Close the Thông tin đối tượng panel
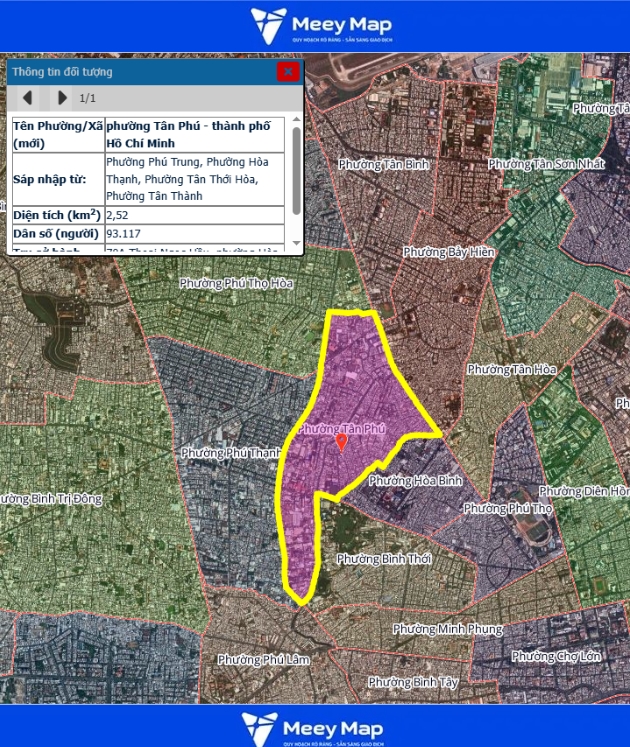 pyautogui.click(x=288, y=71)
